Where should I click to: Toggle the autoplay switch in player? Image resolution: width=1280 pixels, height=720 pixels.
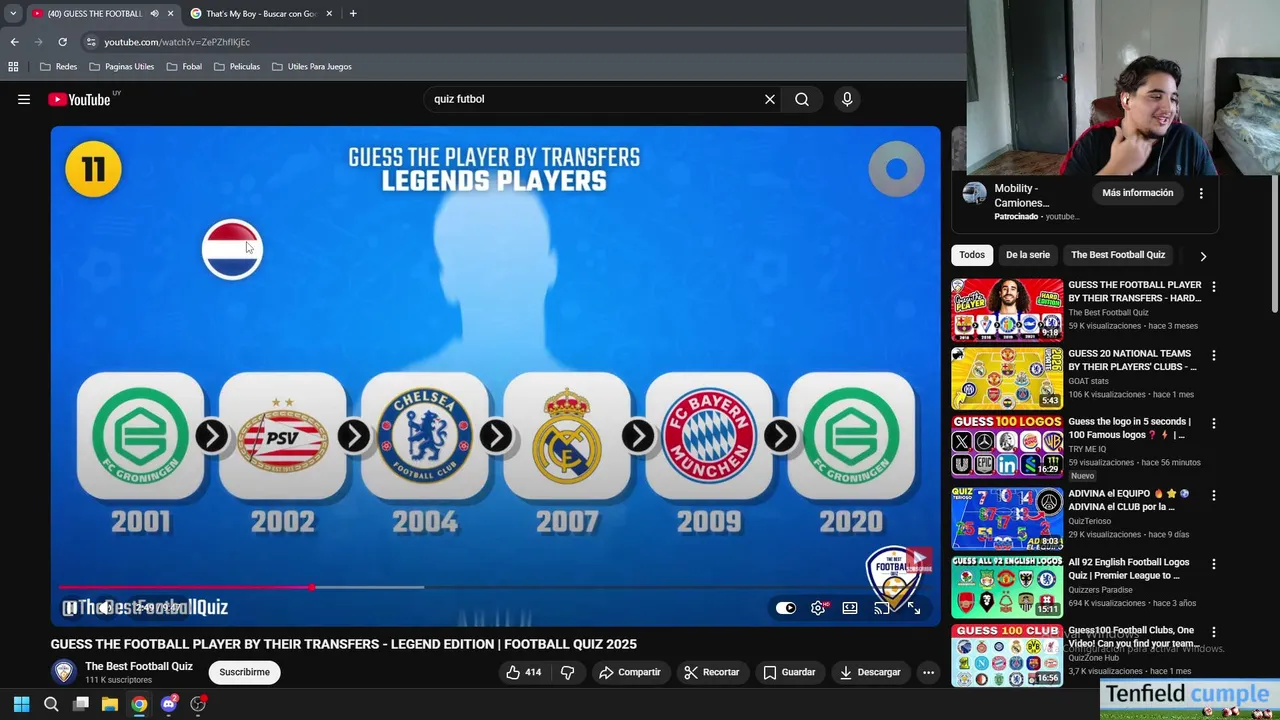[x=786, y=608]
